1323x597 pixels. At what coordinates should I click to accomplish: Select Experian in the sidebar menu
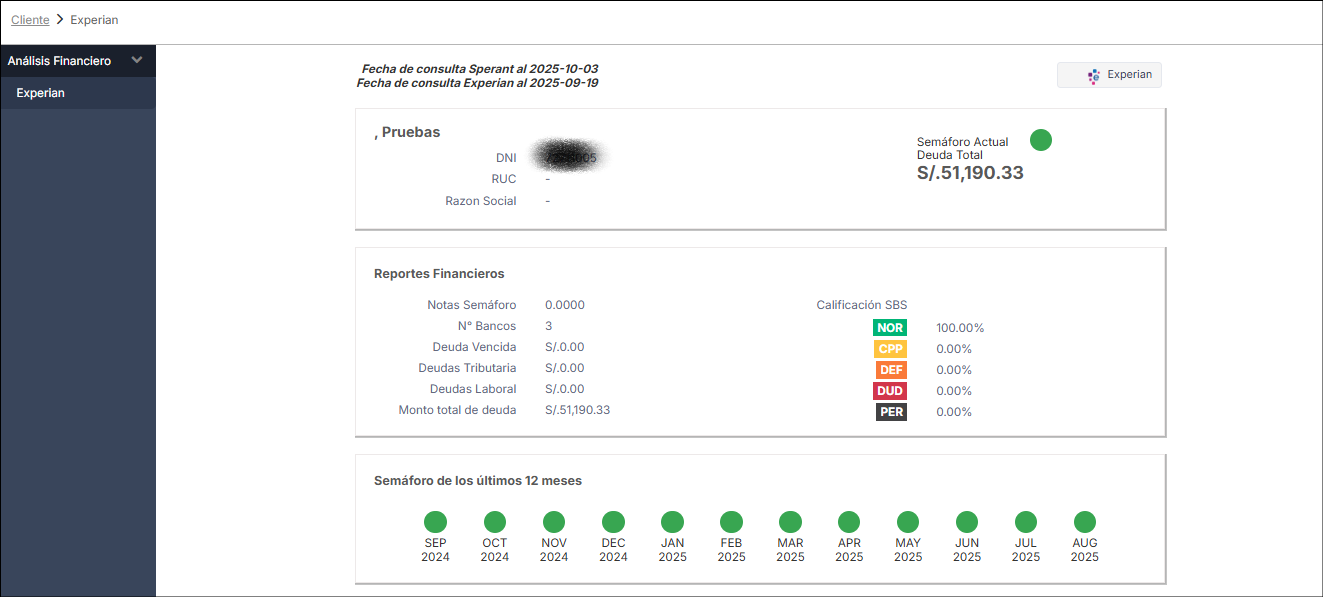pos(41,93)
